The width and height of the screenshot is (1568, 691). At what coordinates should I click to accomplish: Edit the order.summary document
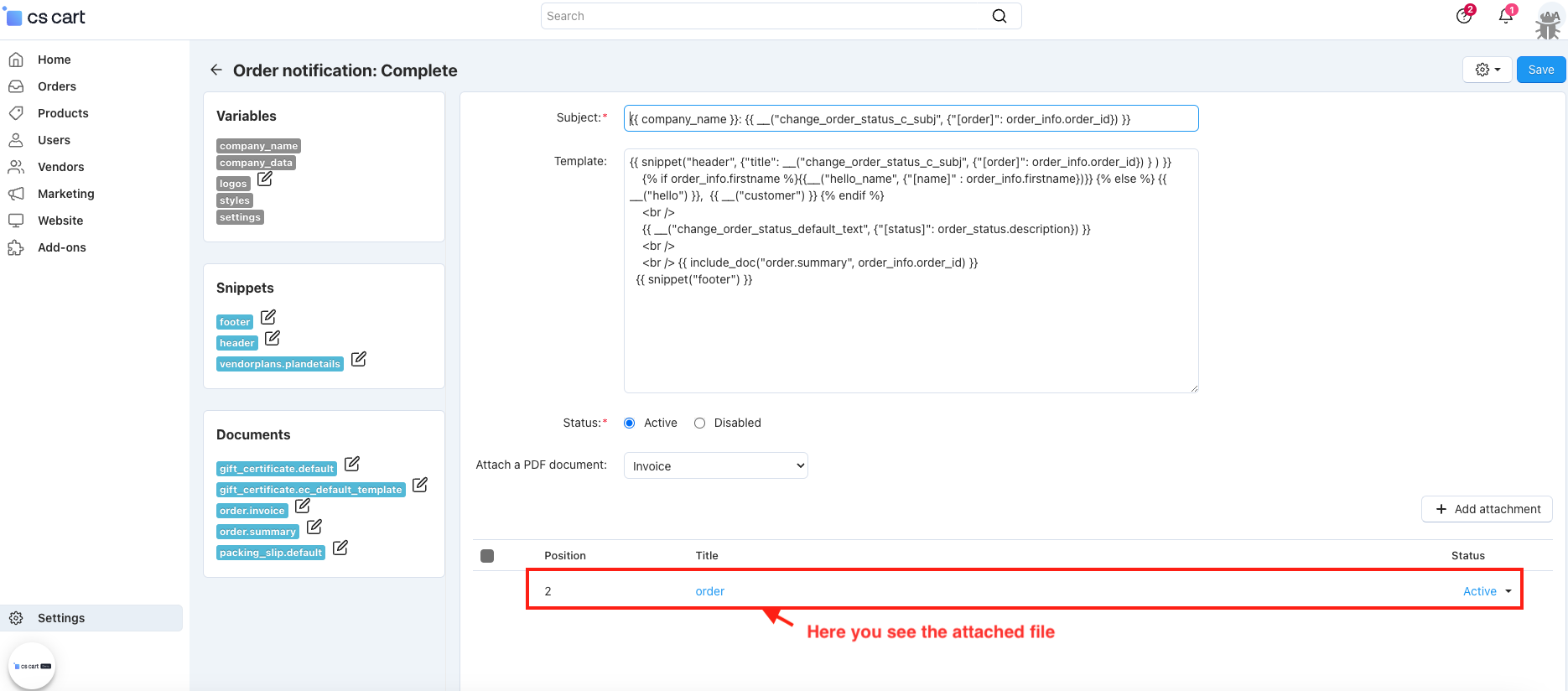(x=314, y=527)
